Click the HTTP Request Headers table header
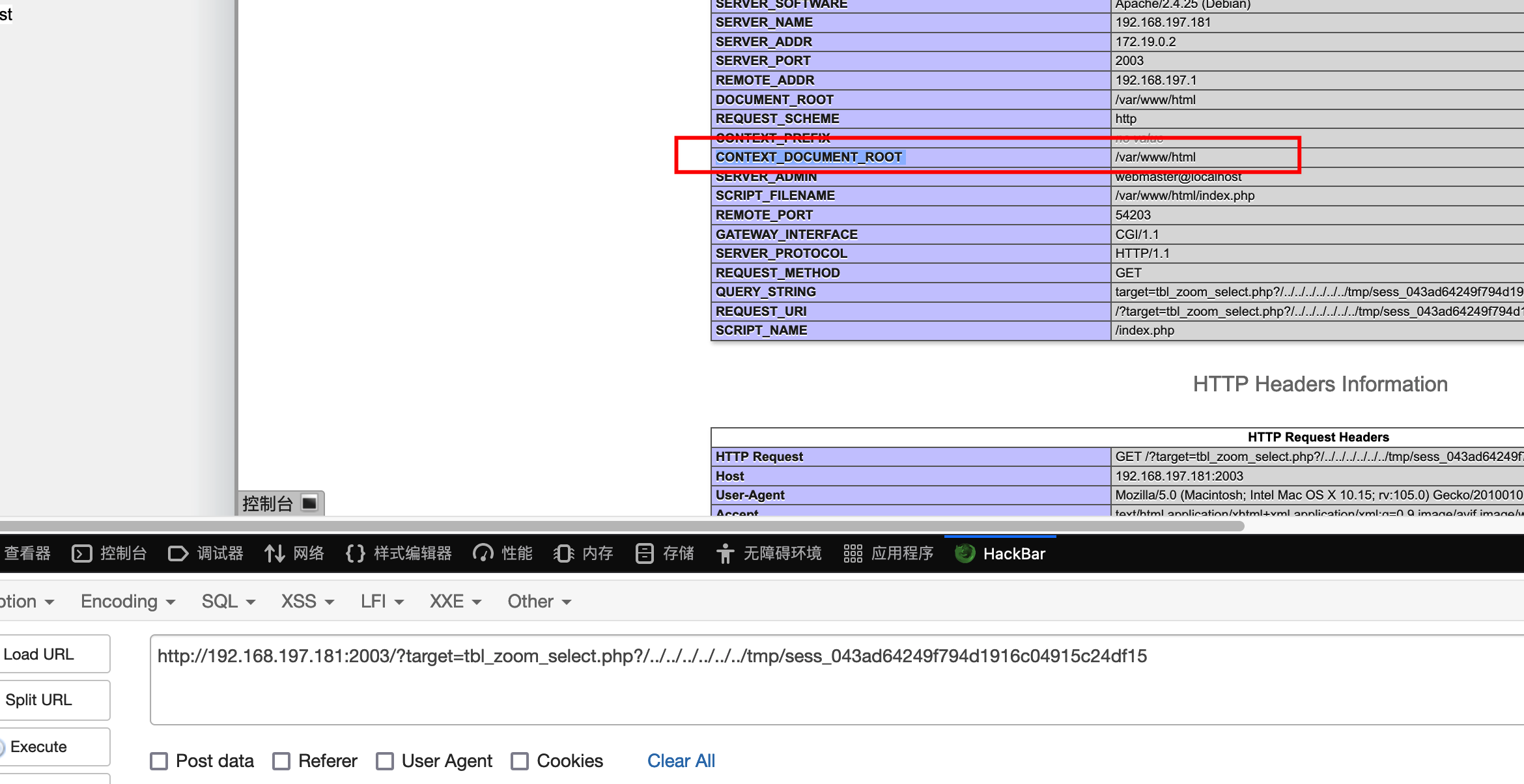 tap(1318, 437)
